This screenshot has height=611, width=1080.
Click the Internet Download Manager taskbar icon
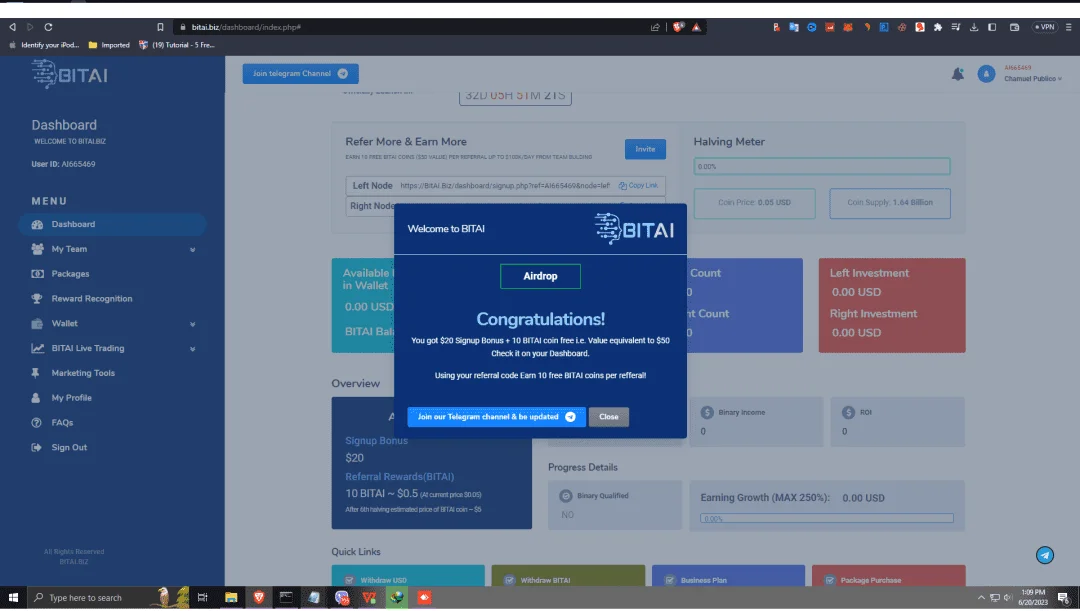[397, 597]
